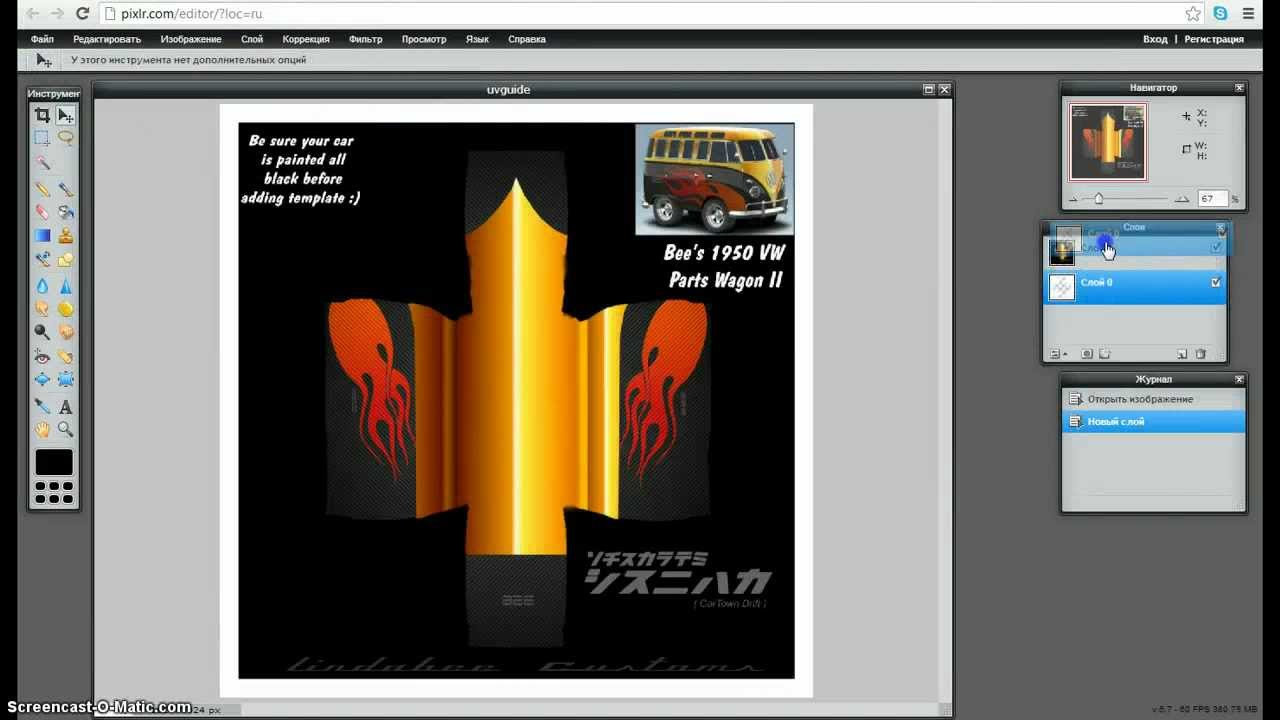The height and width of the screenshot is (720, 1280).
Task: Select Новый слой history entry
Action: pos(1153,422)
